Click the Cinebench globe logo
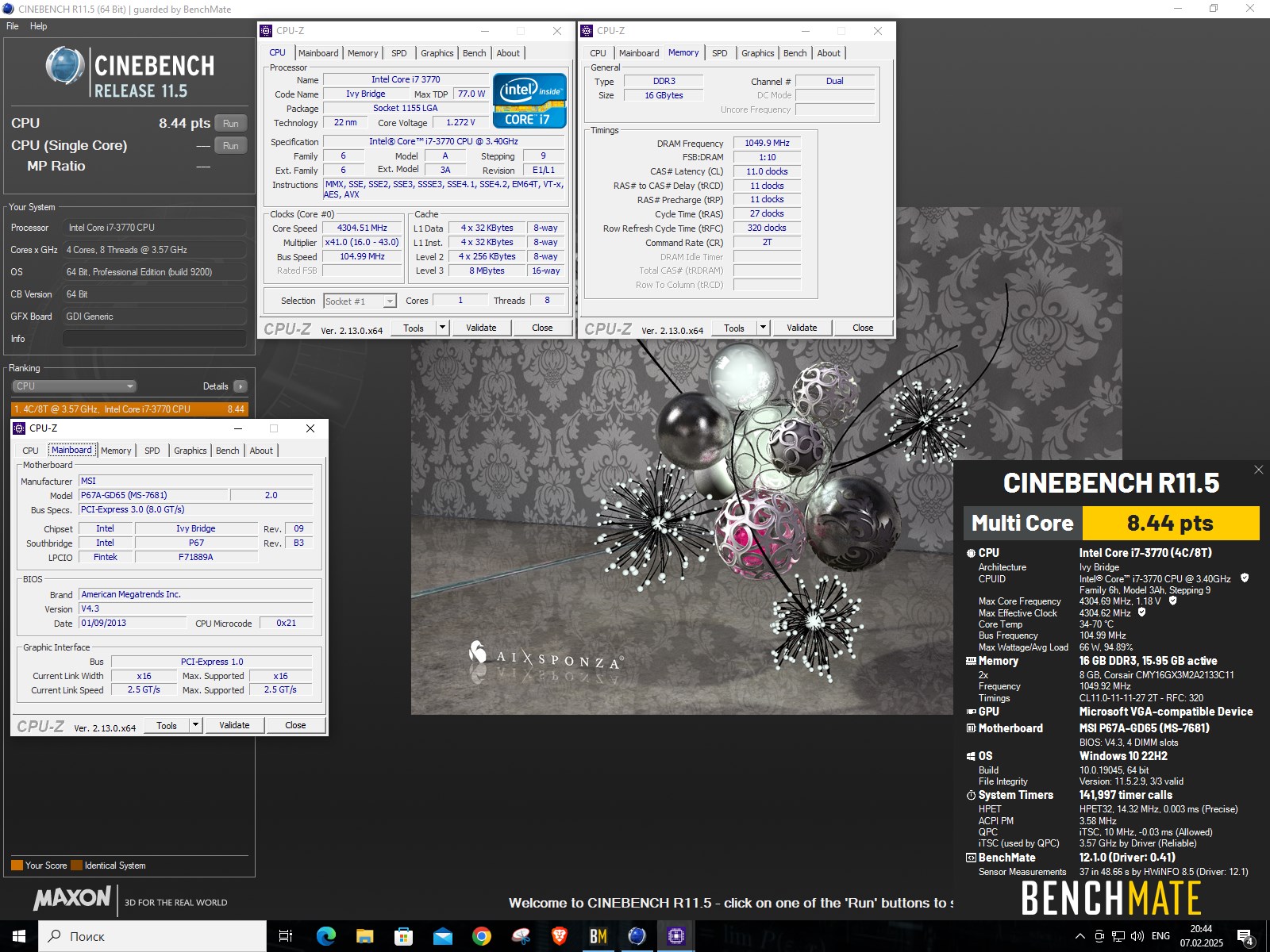Viewport: 1270px width, 952px height. coord(65,65)
